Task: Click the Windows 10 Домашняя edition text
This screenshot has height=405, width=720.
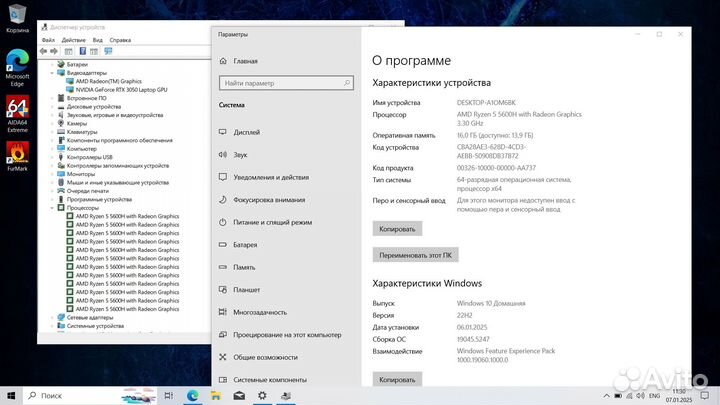Action: coord(491,303)
